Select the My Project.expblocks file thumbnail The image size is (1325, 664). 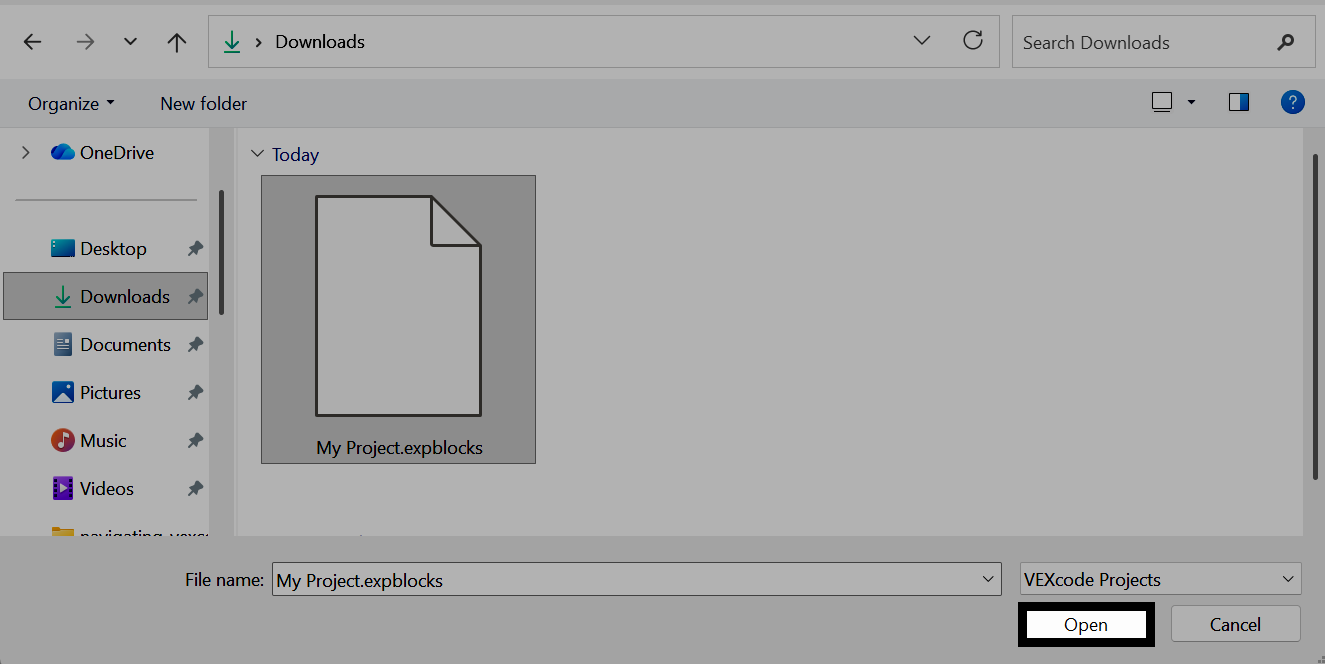(398, 305)
